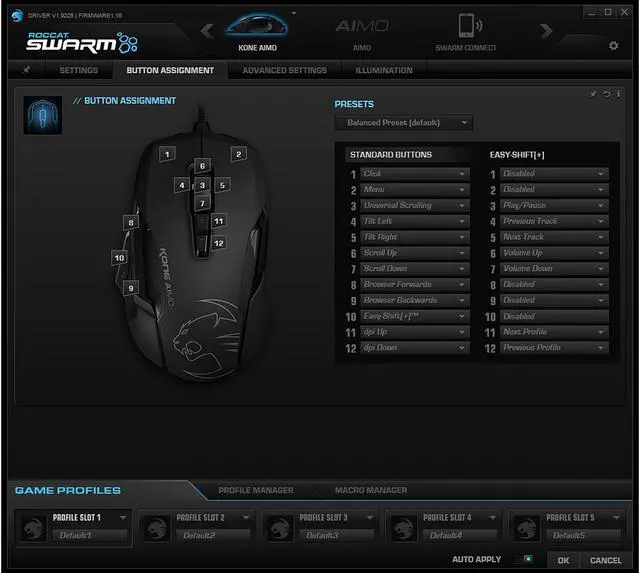Open standard button 1 Click dropdown
Viewport: 640px width, 573px height.
[415, 174]
